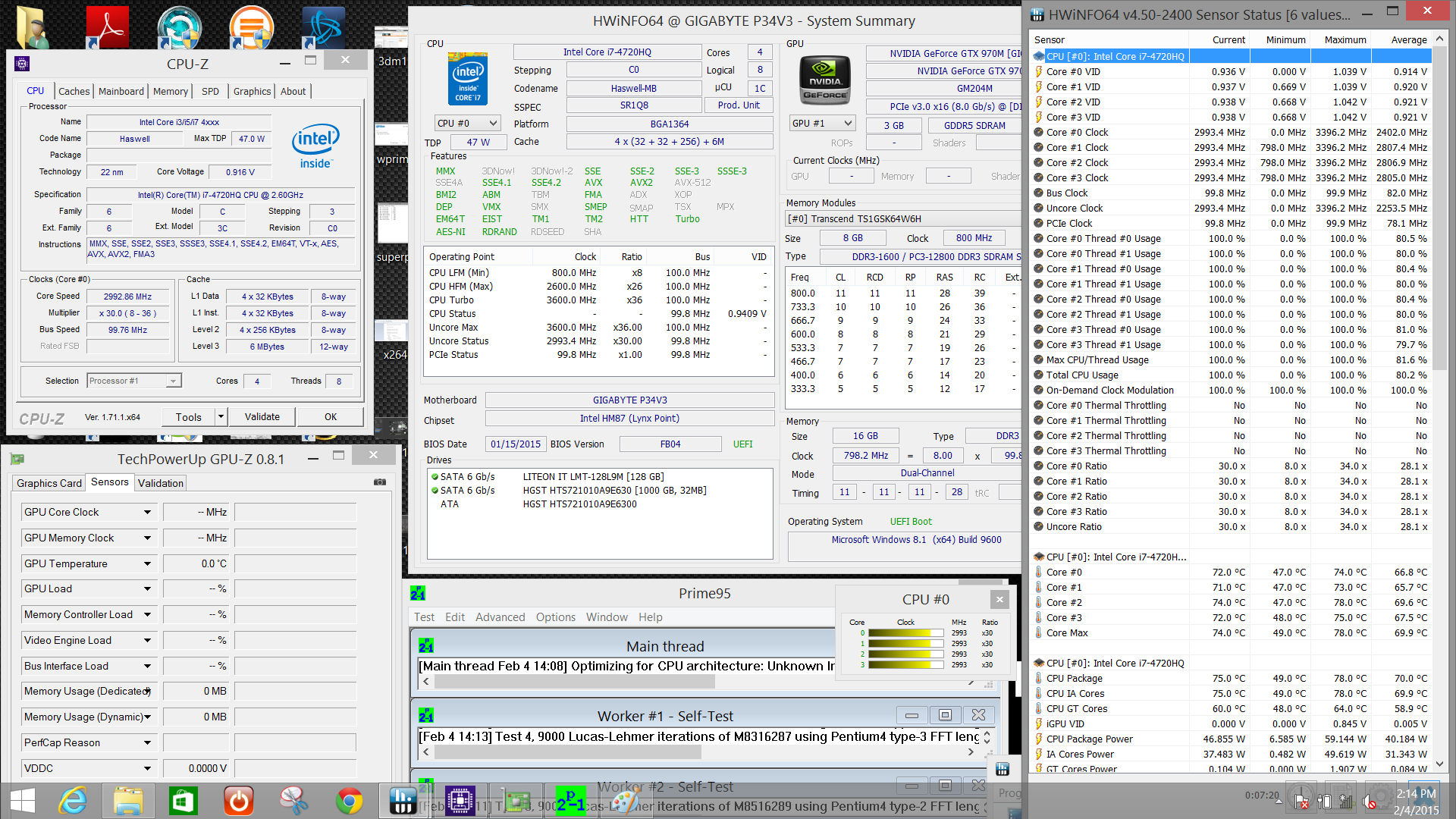
Task: Open the Graphics Card tab in GPU-Z
Action: point(49,483)
